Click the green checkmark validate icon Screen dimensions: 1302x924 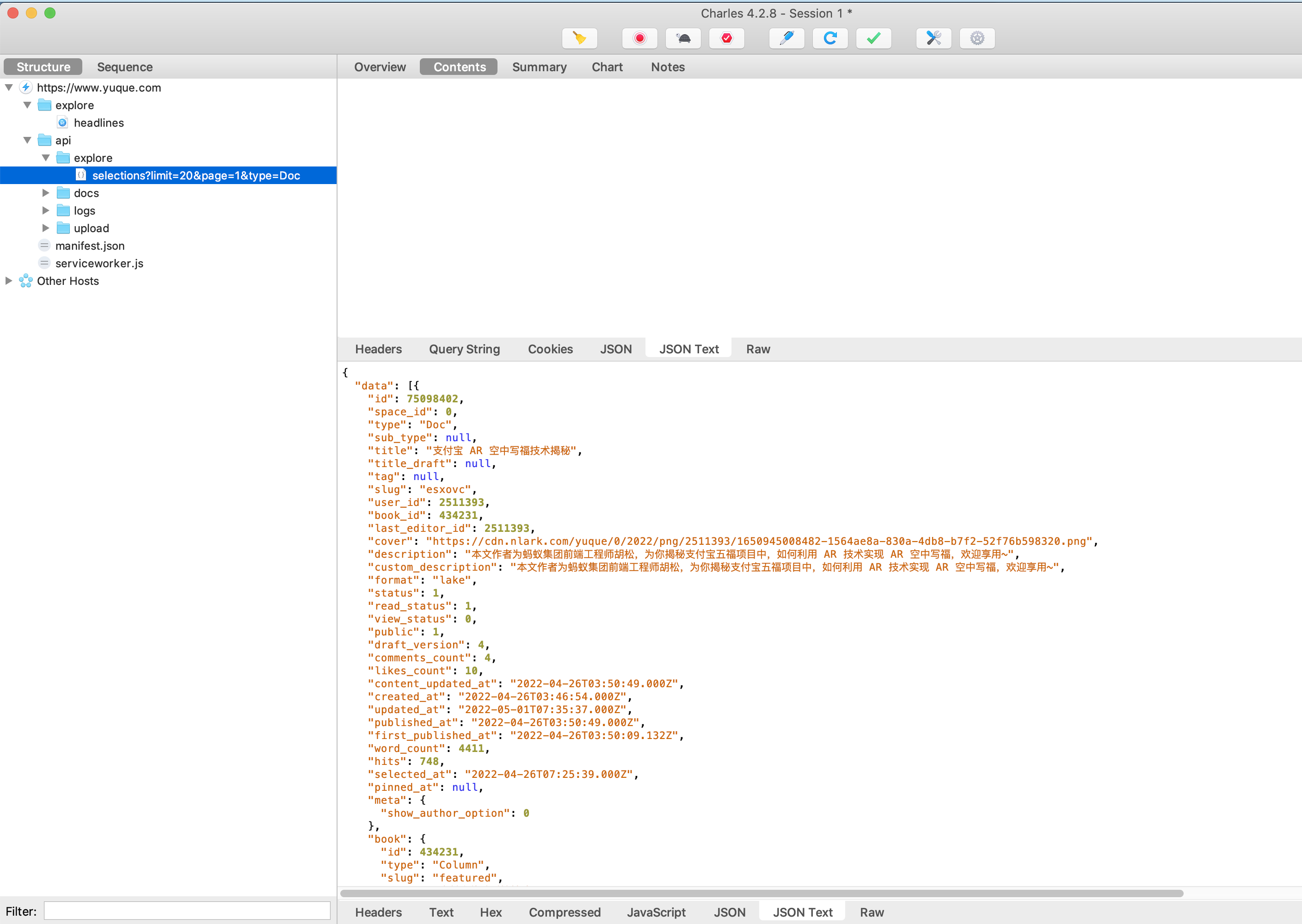[x=873, y=38]
